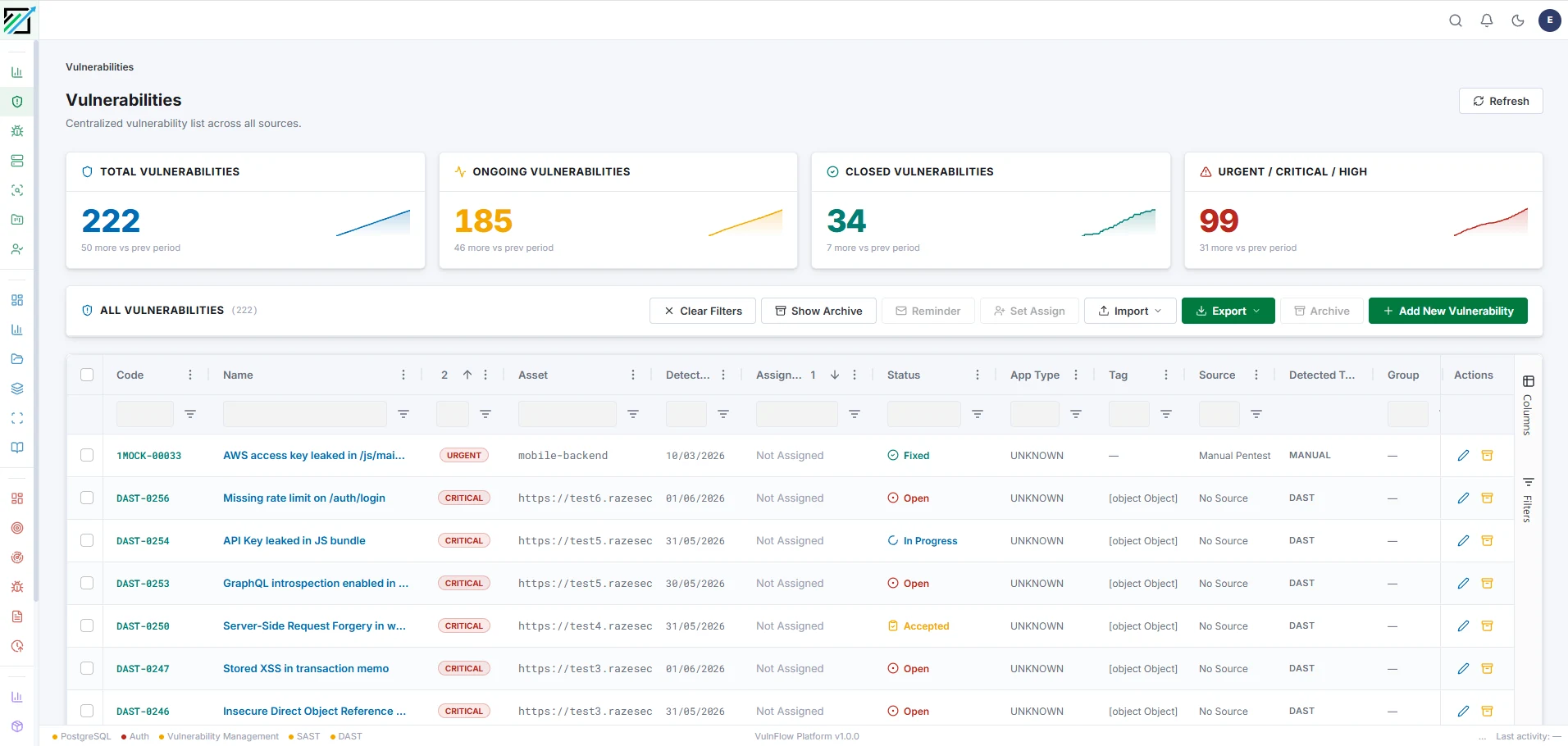Open filter icon for Status column

(x=978, y=414)
